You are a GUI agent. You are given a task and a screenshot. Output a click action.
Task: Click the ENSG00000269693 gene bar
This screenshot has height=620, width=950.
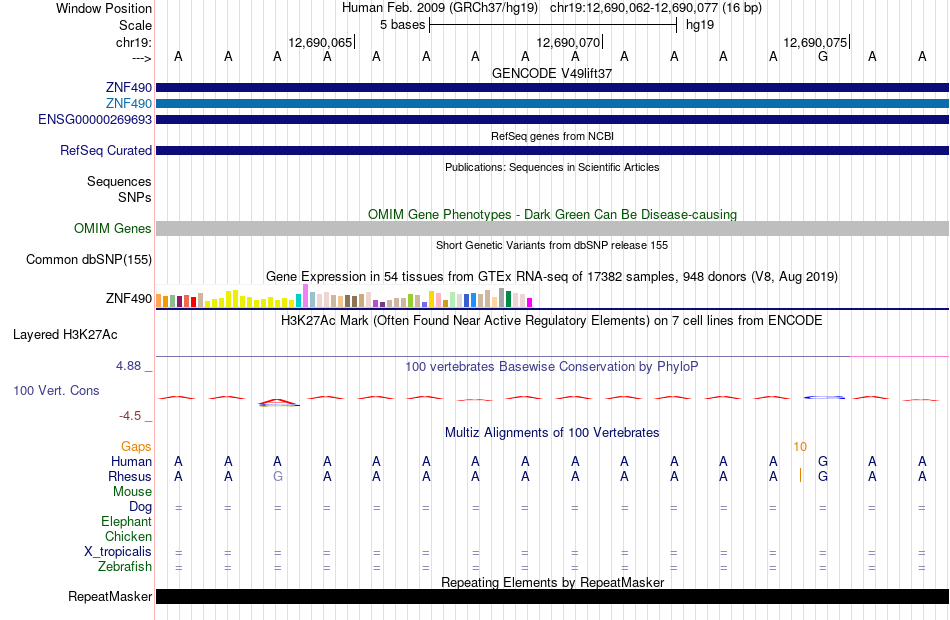point(552,119)
